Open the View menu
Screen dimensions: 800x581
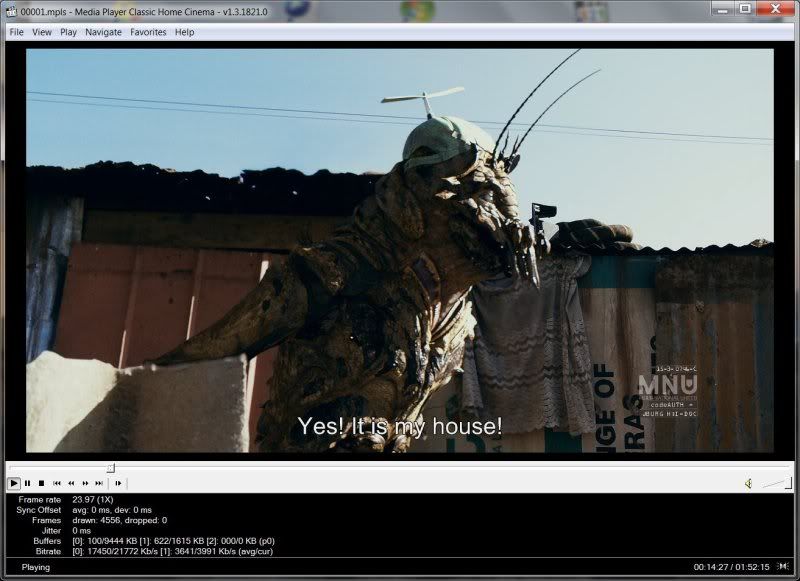point(42,32)
